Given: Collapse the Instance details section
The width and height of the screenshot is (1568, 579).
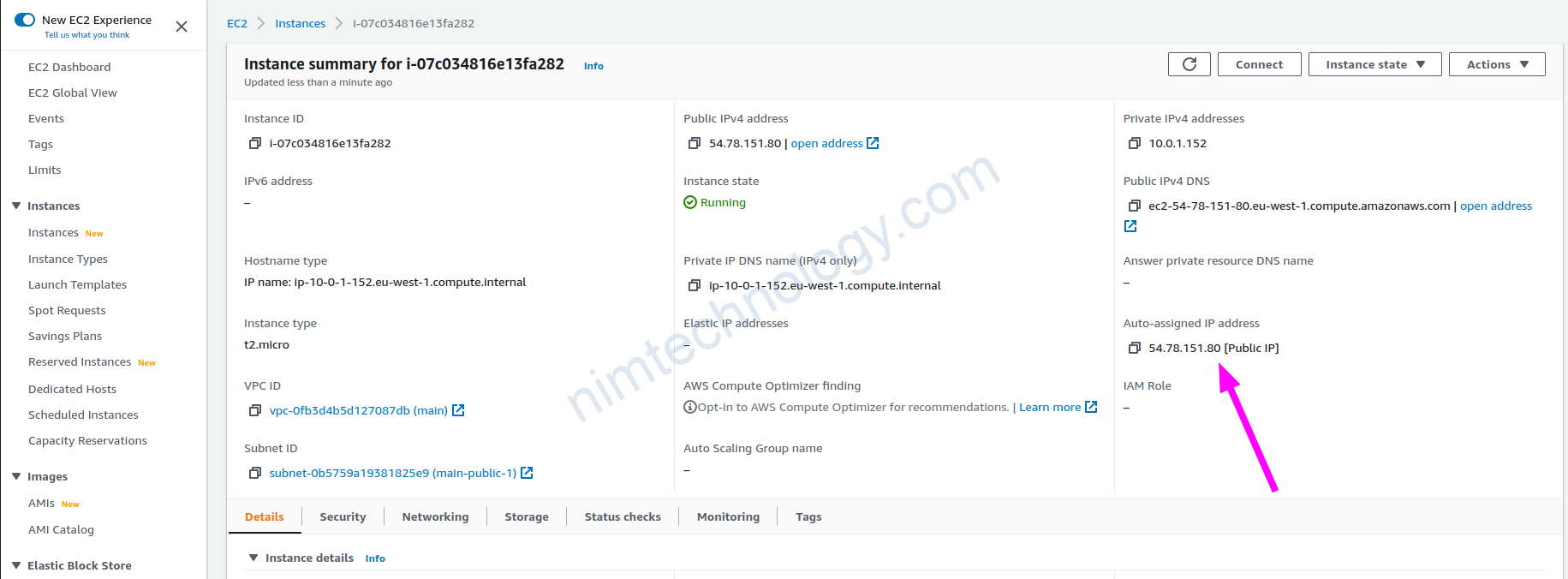Looking at the screenshot, I should (x=253, y=558).
